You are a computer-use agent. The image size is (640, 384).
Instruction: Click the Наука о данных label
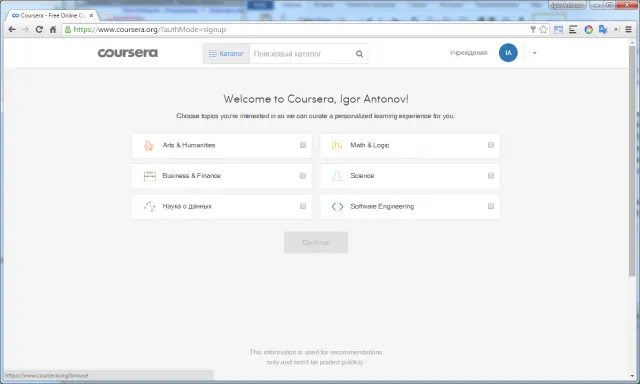click(187, 206)
